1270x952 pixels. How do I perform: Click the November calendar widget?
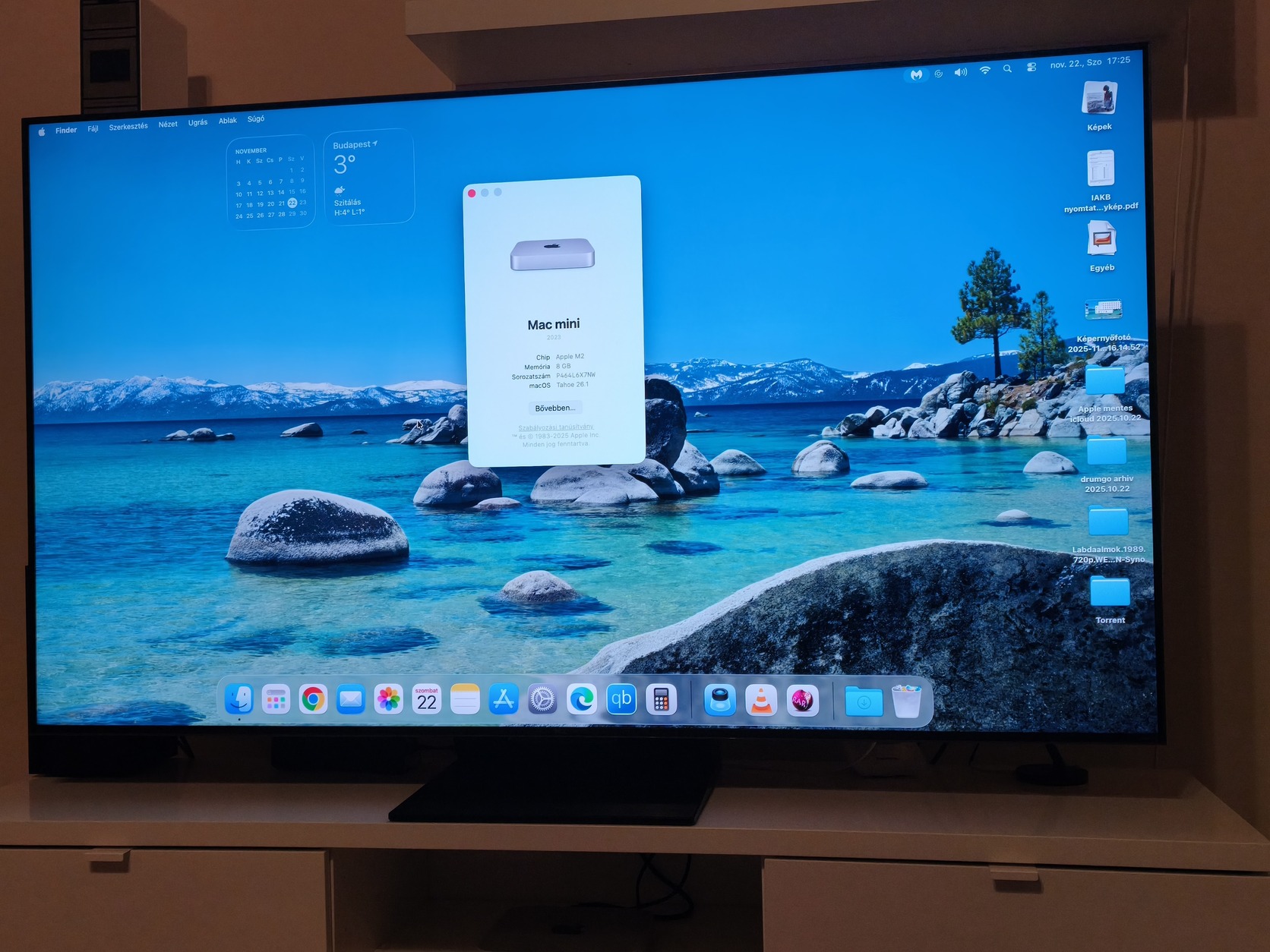click(270, 182)
